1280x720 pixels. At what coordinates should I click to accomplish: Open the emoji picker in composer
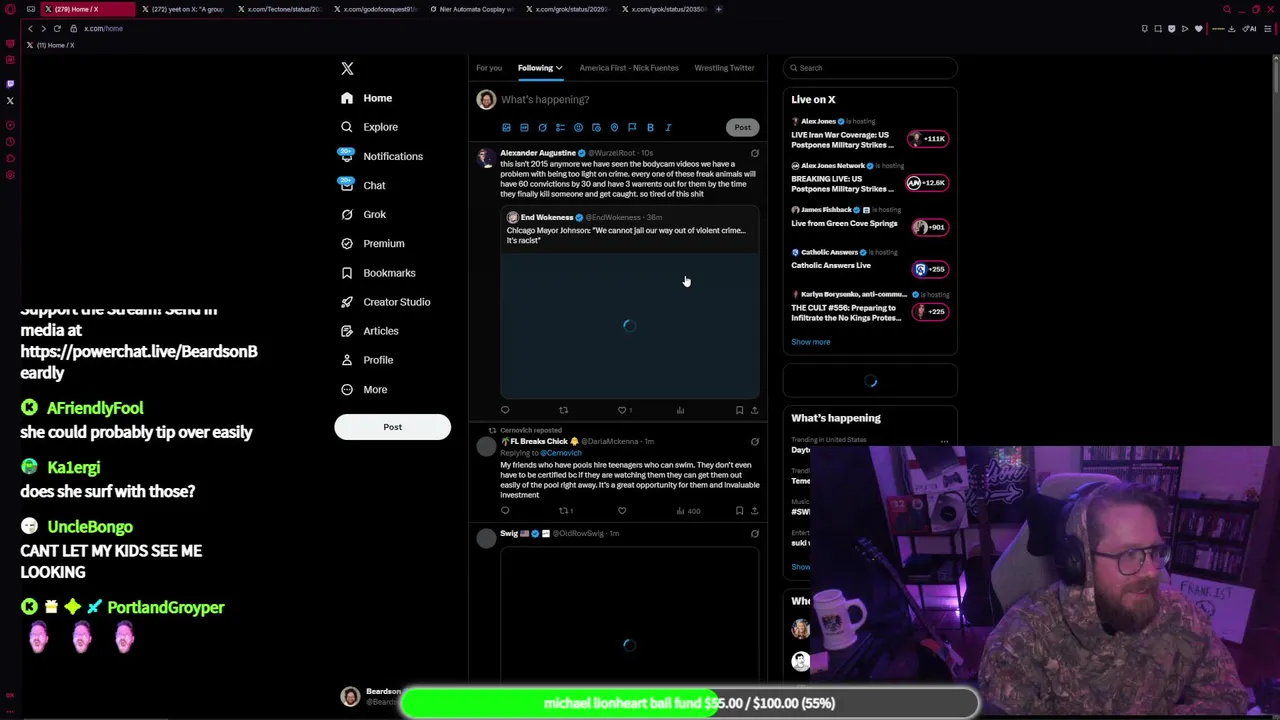[x=578, y=128]
